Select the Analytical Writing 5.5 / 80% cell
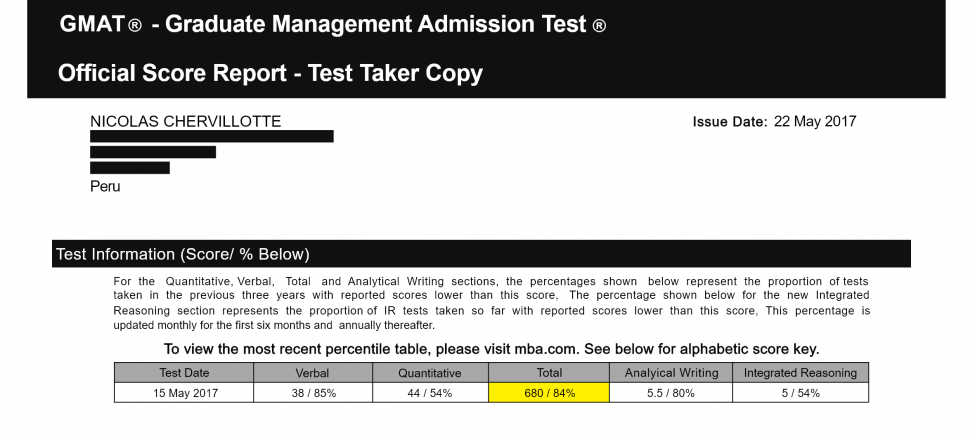The height and width of the screenshot is (440, 975). (x=671, y=393)
